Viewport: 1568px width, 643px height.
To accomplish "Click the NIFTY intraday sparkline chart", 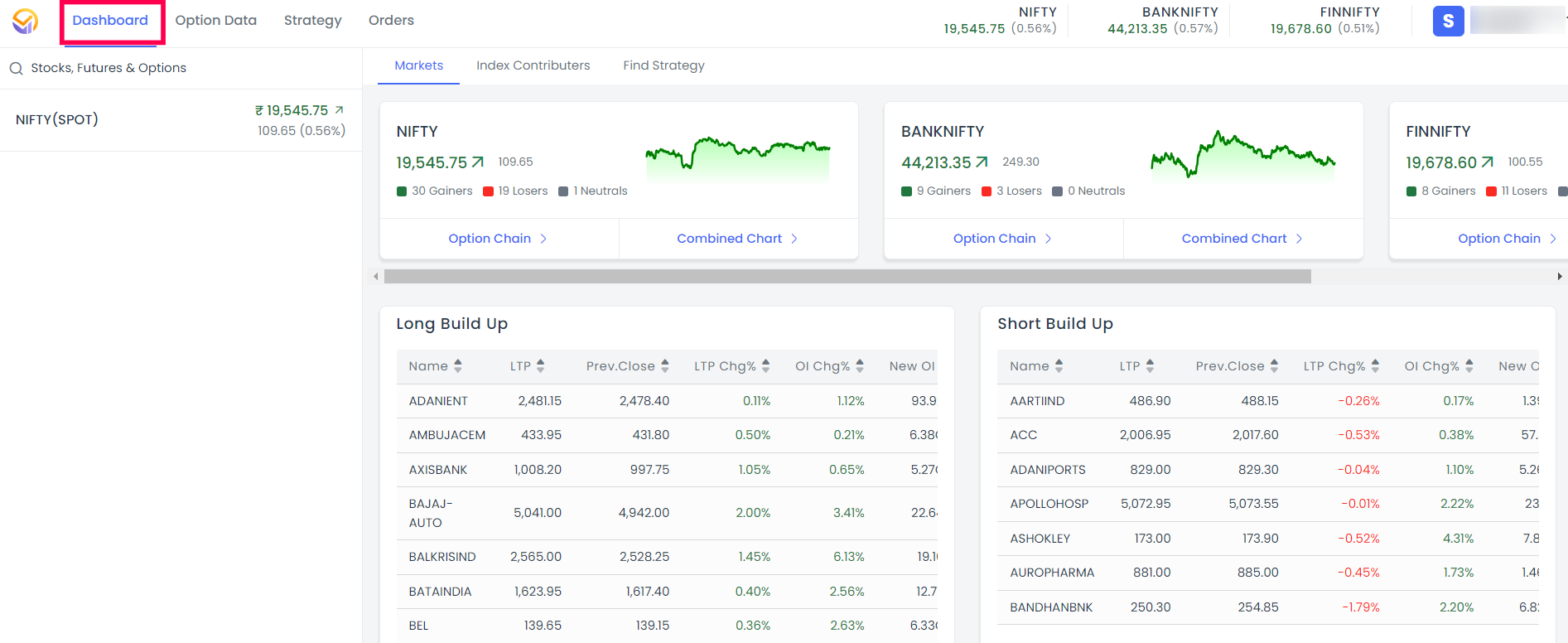I will point(738,160).
